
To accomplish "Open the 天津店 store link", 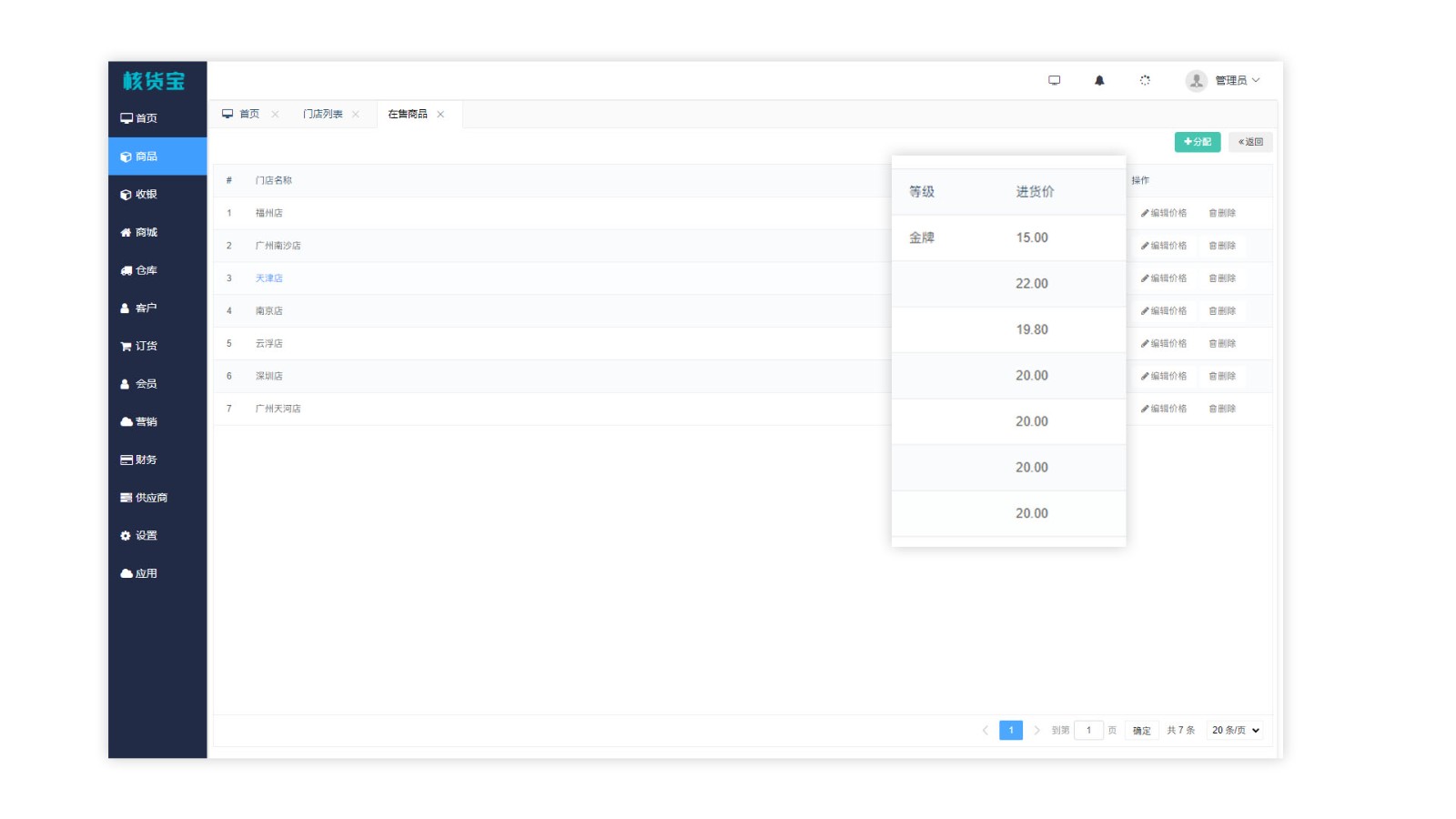I will [x=268, y=278].
